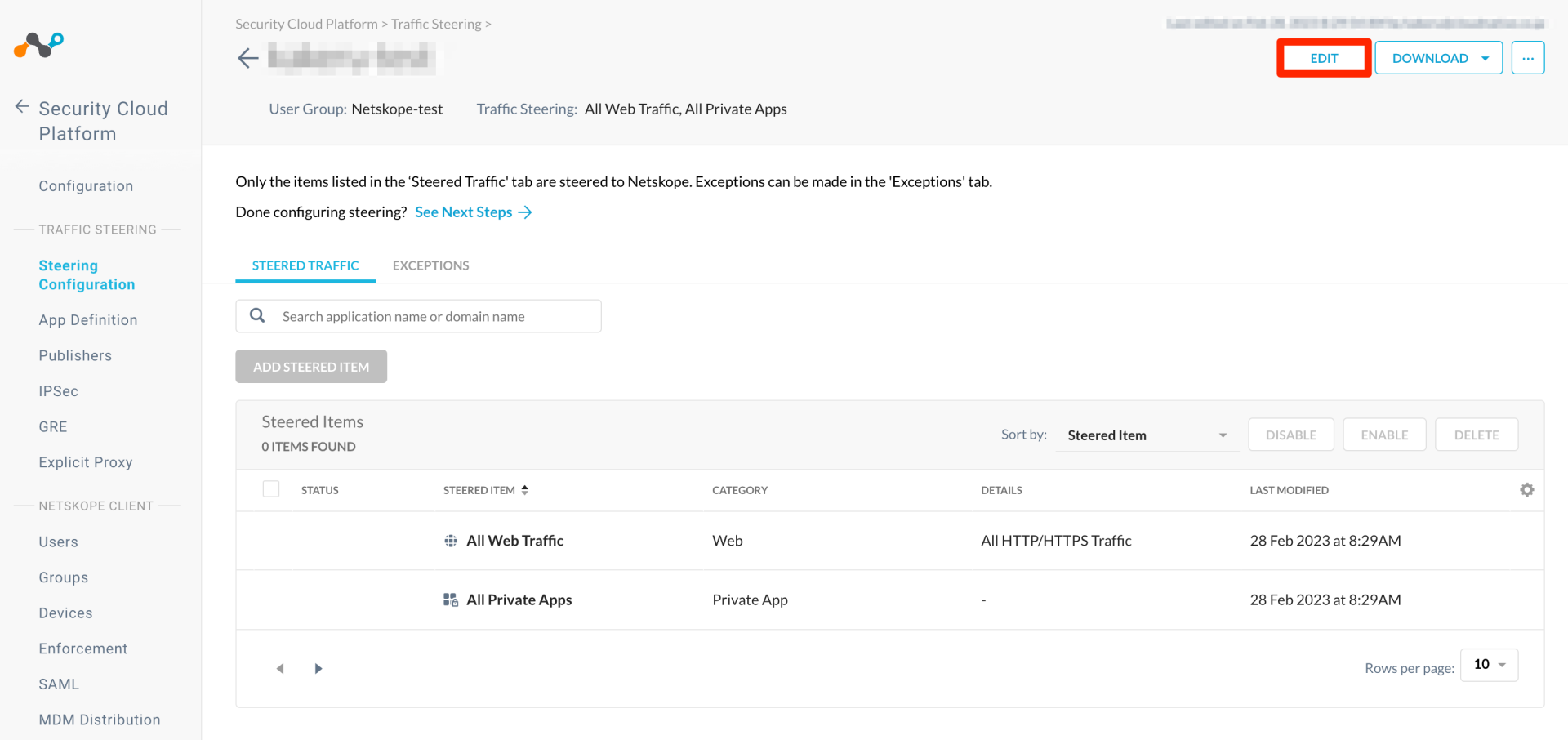This screenshot has height=740, width=1568.
Task: Check the select-all checkbox in the table header
Action: click(x=270, y=488)
